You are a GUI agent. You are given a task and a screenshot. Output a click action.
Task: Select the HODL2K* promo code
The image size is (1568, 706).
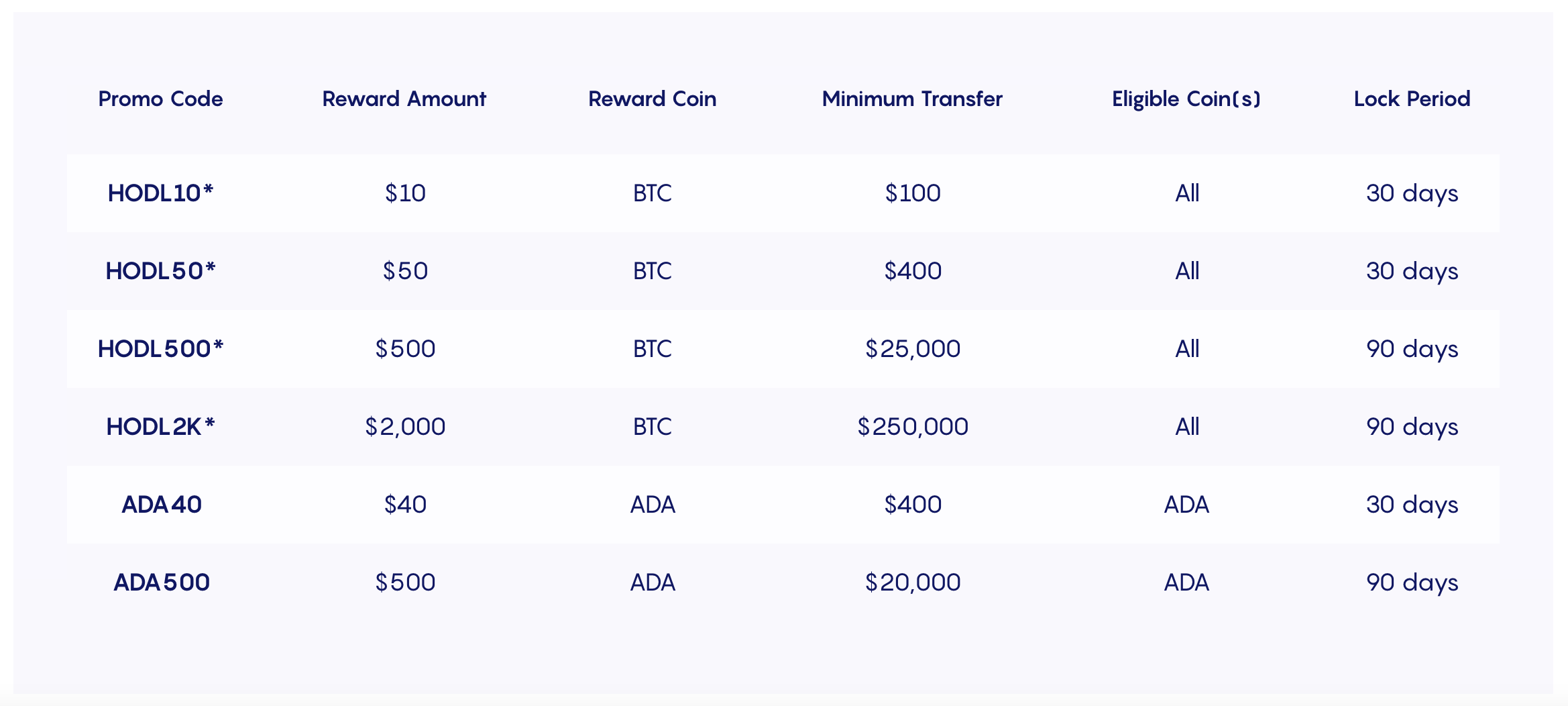(160, 427)
